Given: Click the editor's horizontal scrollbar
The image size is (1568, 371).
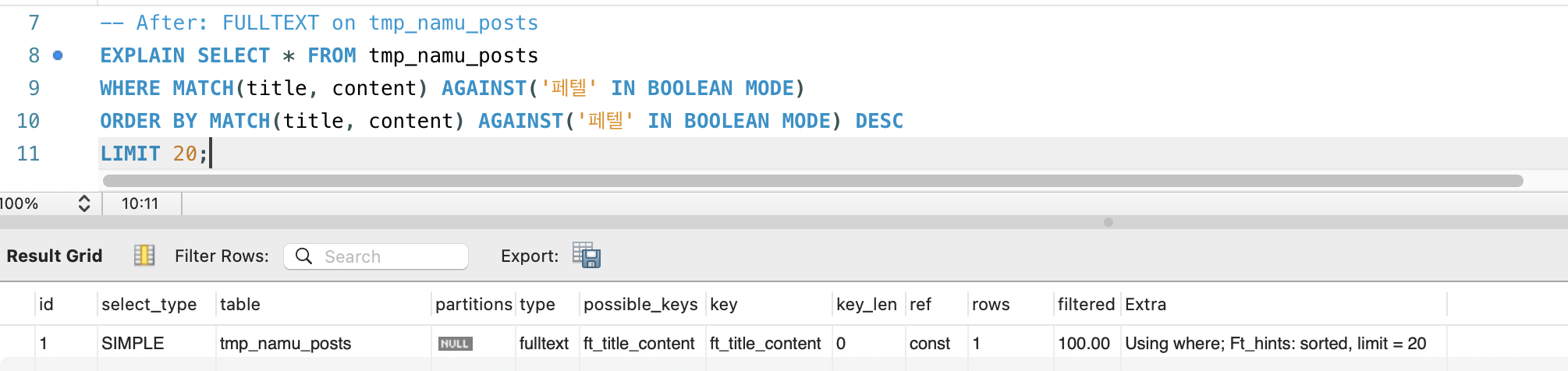Looking at the screenshot, I should coord(811,181).
